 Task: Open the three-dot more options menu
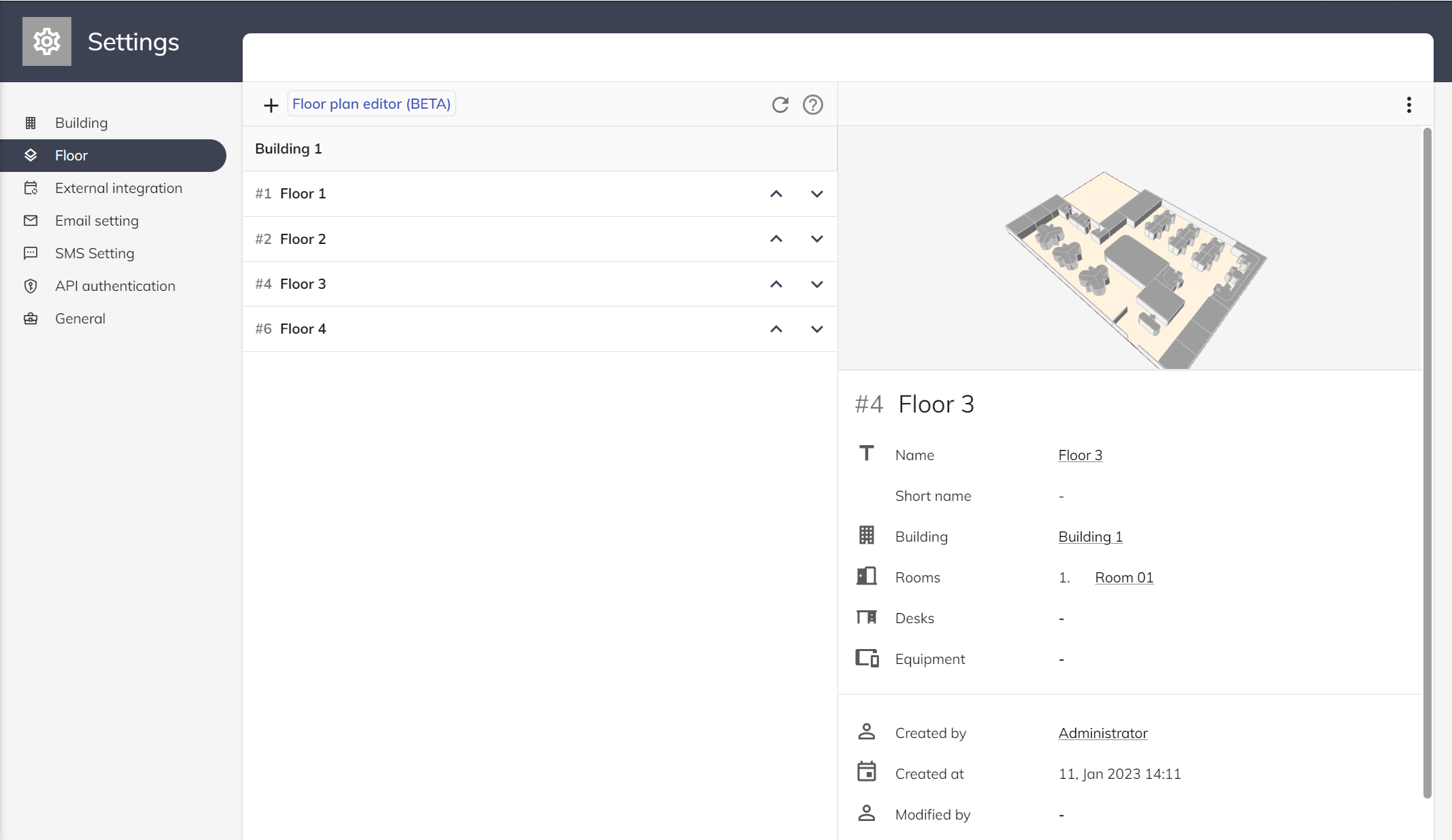click(x=1408, y=105)
